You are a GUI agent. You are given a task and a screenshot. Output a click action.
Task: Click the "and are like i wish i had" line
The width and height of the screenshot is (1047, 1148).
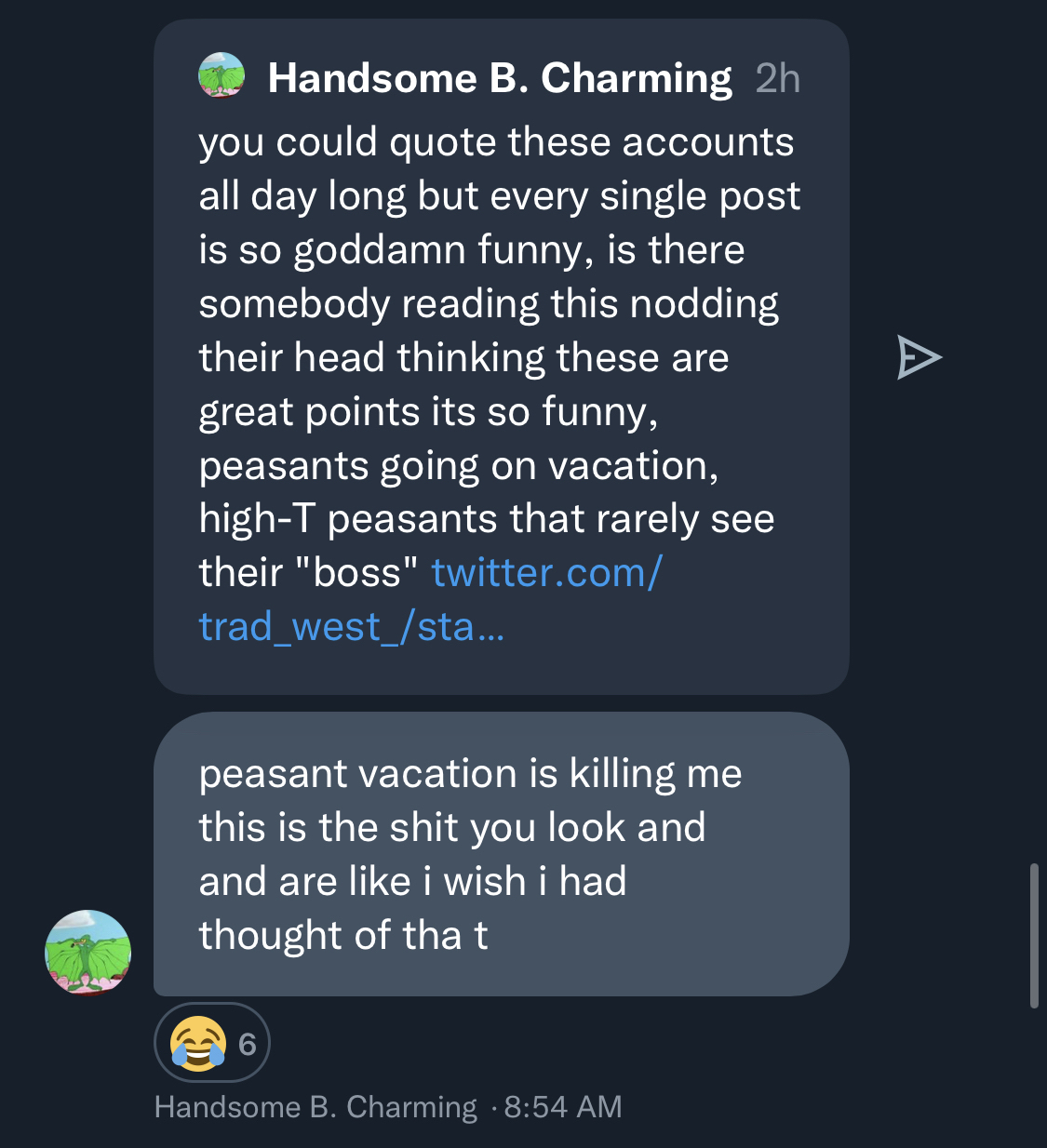(x=412, y=881)
